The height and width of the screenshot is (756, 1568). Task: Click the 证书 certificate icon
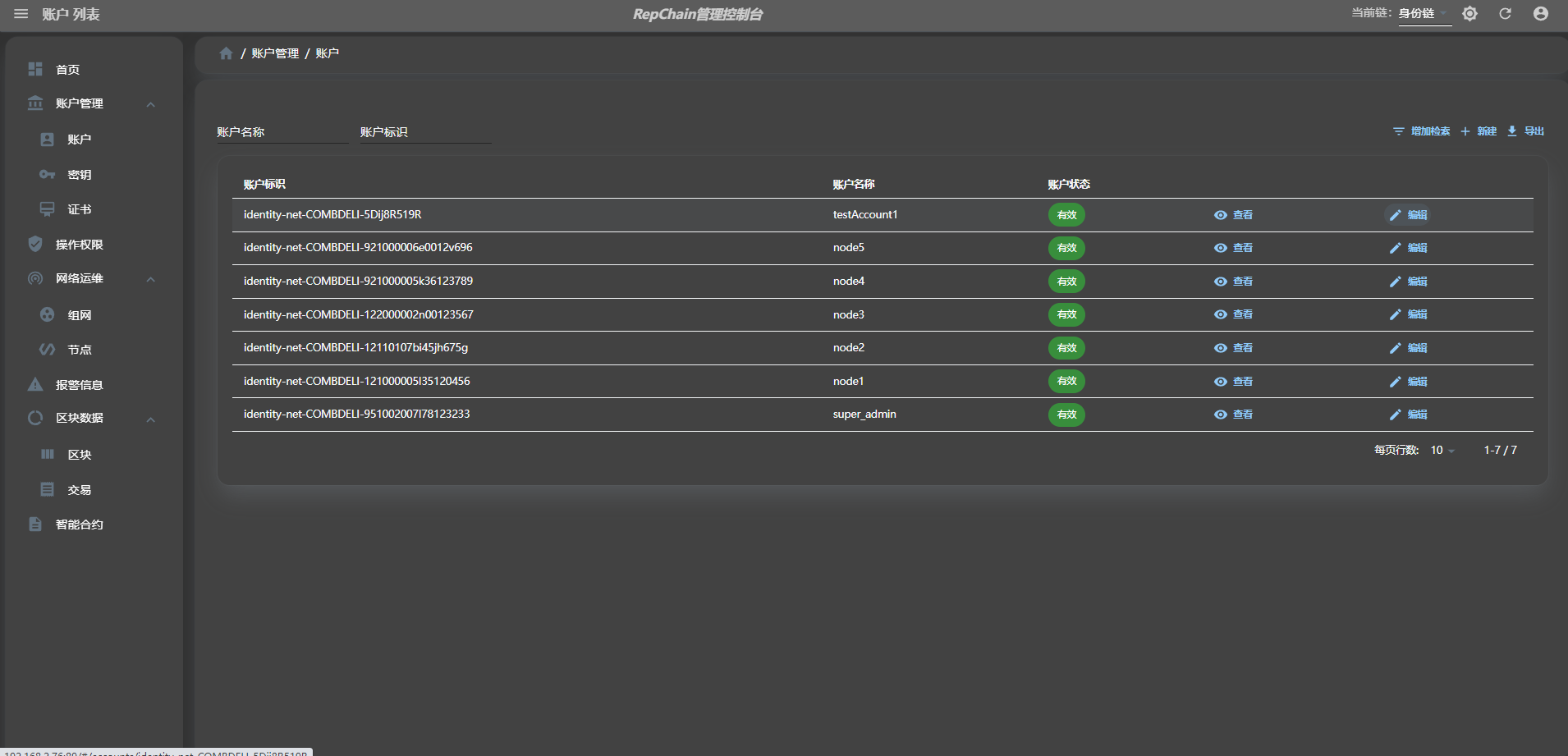pos(48,209)
